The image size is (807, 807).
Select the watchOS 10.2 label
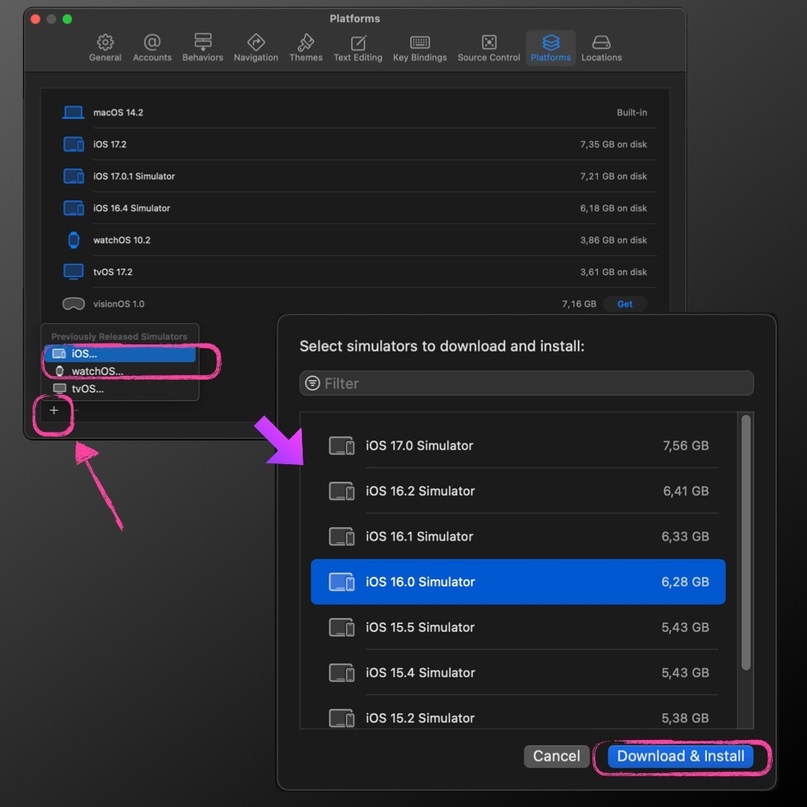[x=121, y=240]
